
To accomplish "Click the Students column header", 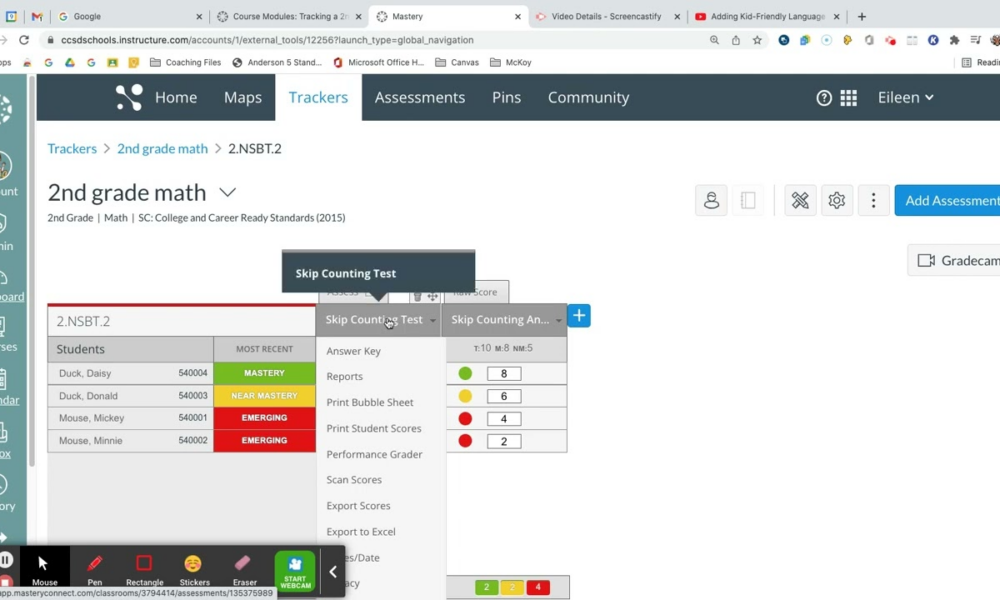I will (131, 349).
